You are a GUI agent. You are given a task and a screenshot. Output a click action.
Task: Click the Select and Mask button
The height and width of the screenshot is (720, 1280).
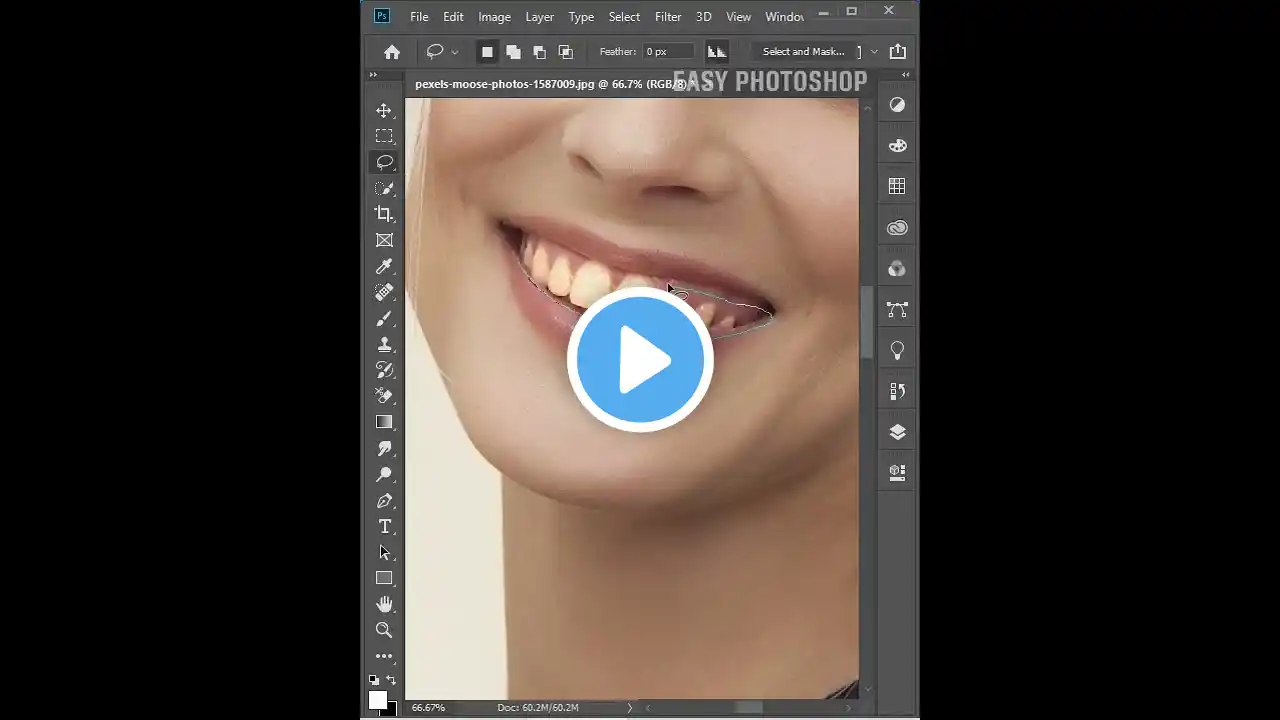tap(803, 51)
